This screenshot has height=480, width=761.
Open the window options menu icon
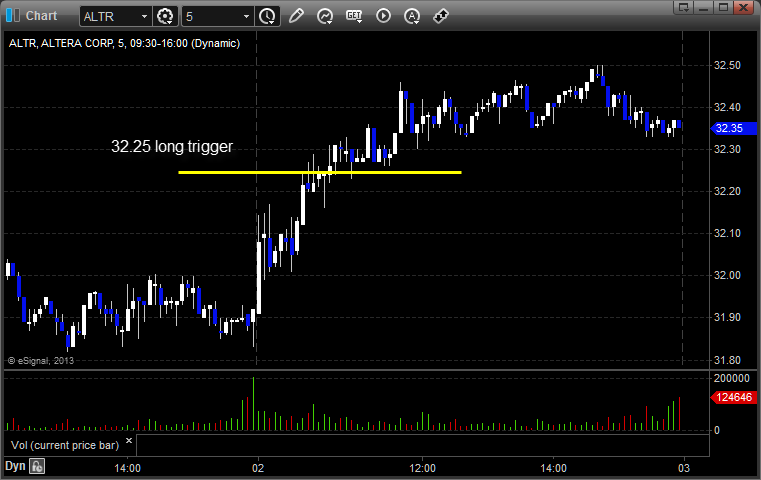(683, 7)
